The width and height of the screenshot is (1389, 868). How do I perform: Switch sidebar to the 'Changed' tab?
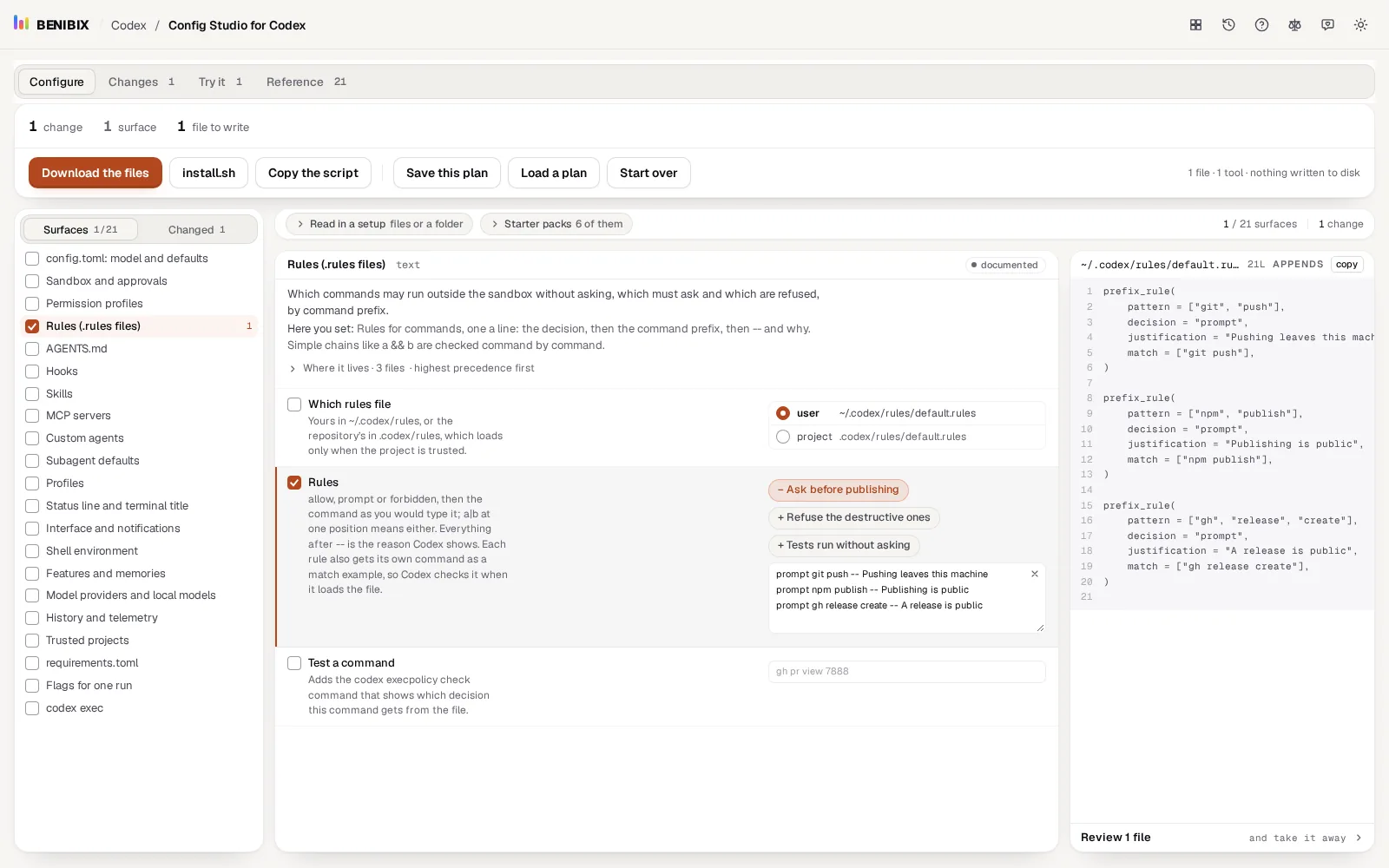pos(197,229)
